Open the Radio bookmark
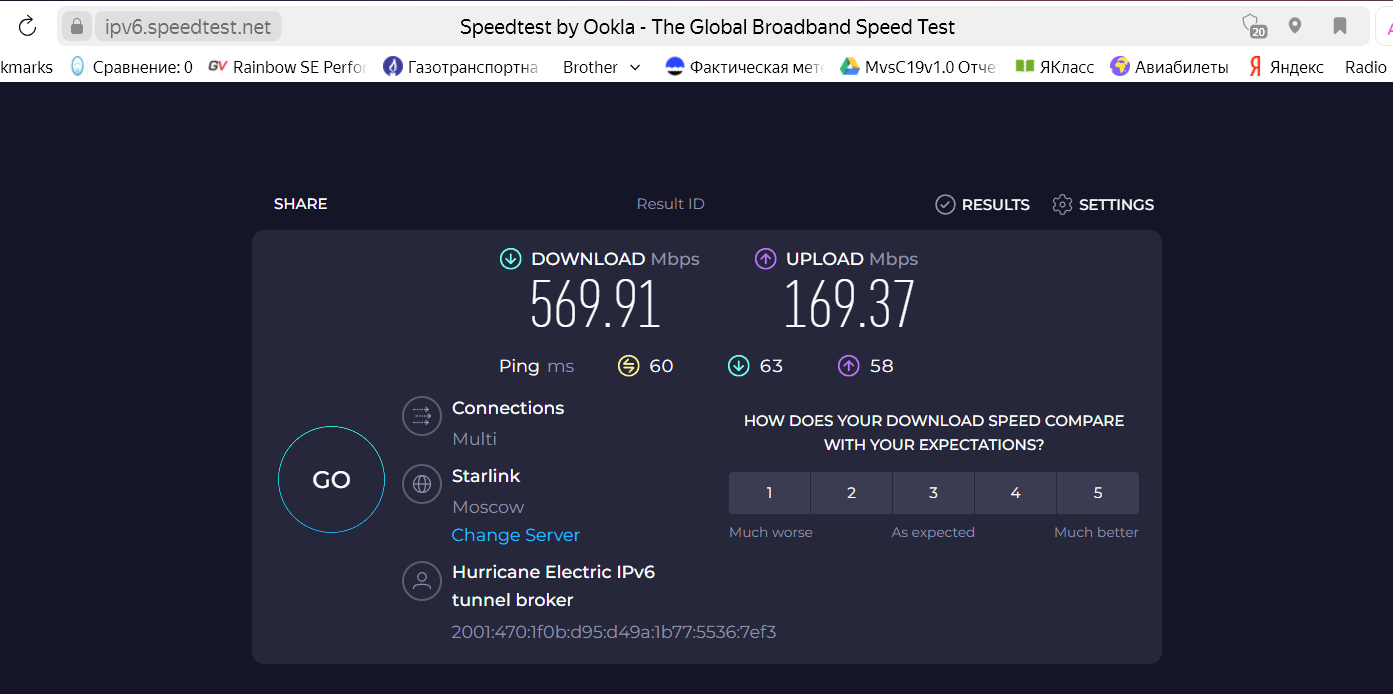Viewport: 1393px width, 694px height. [x=1366, y=67]
